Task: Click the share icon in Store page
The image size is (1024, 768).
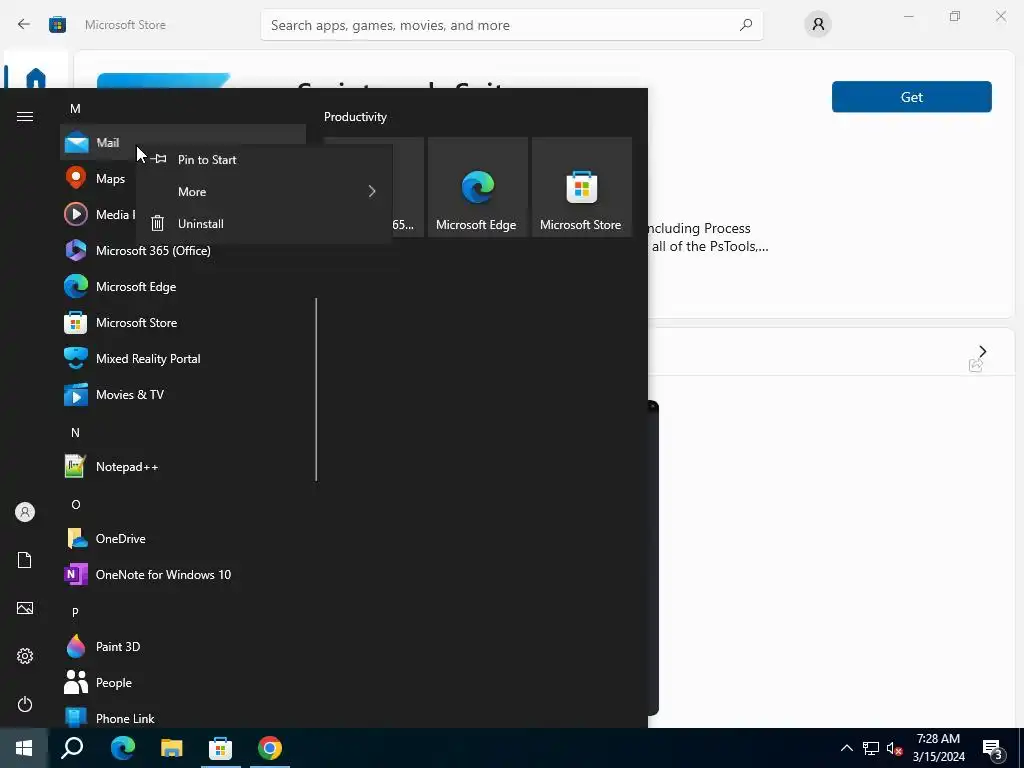Action: pyautogui.click(x=976, y=366)
